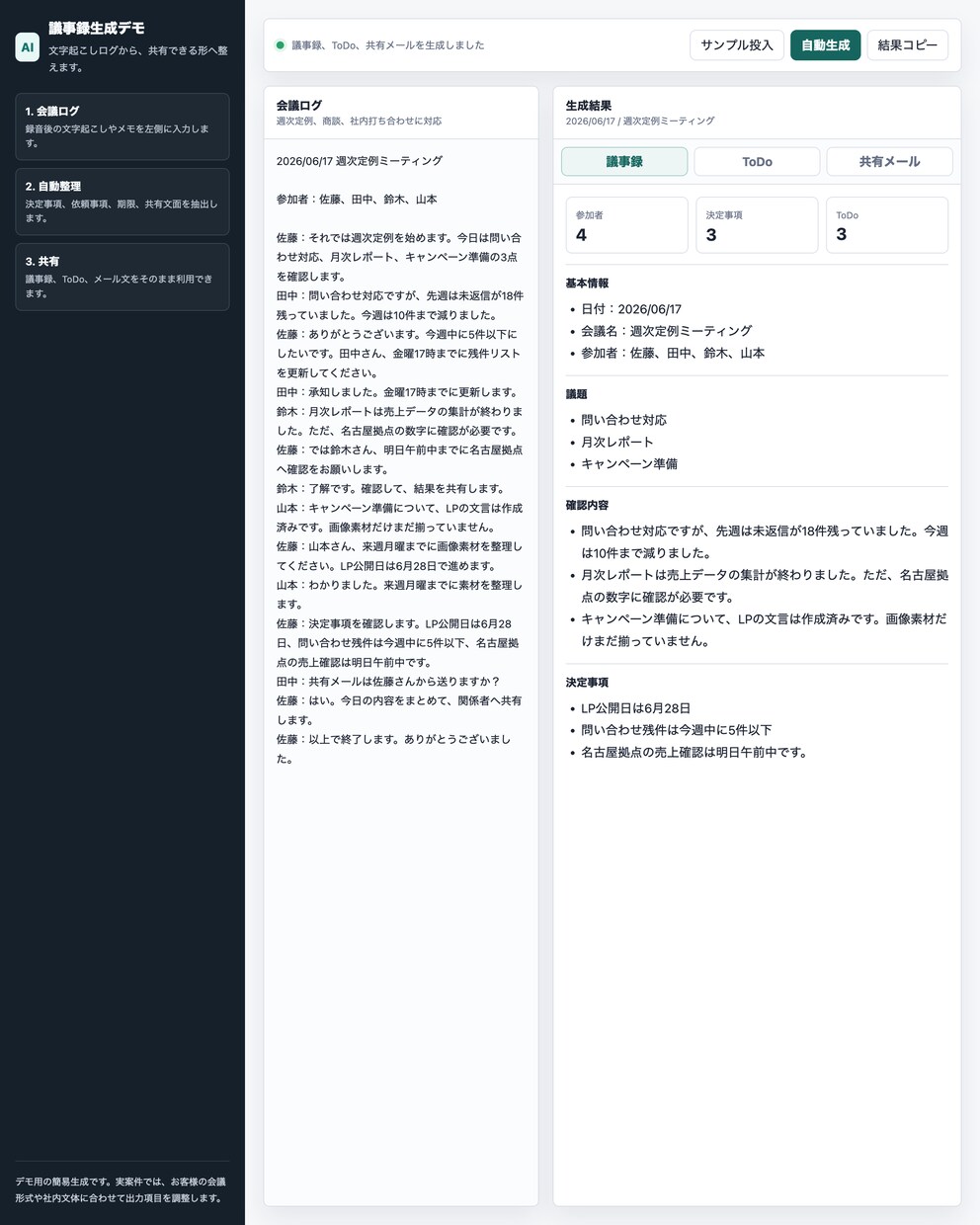Viewport: 980px width, 1225px height.
Task: Click inside the 会議ログ text area
Action: tap(401, 672)
